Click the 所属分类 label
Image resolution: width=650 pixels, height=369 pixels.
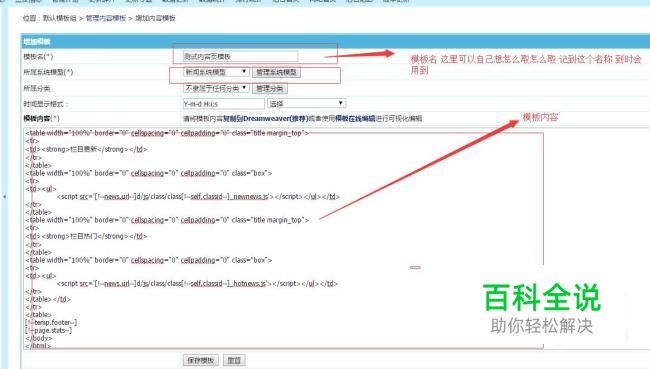point(37,88)
